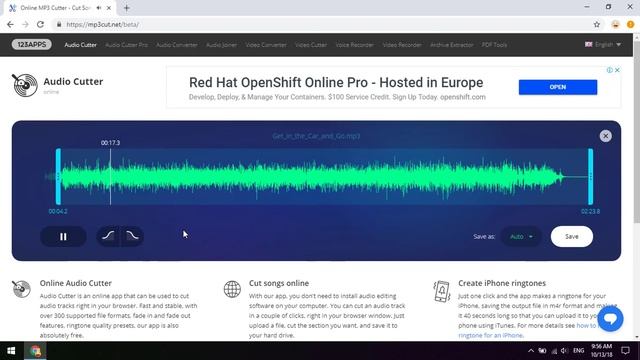This screenshot has width=640, height=360.
Task: Open Archive Extractor
Action: pos(451,45)
